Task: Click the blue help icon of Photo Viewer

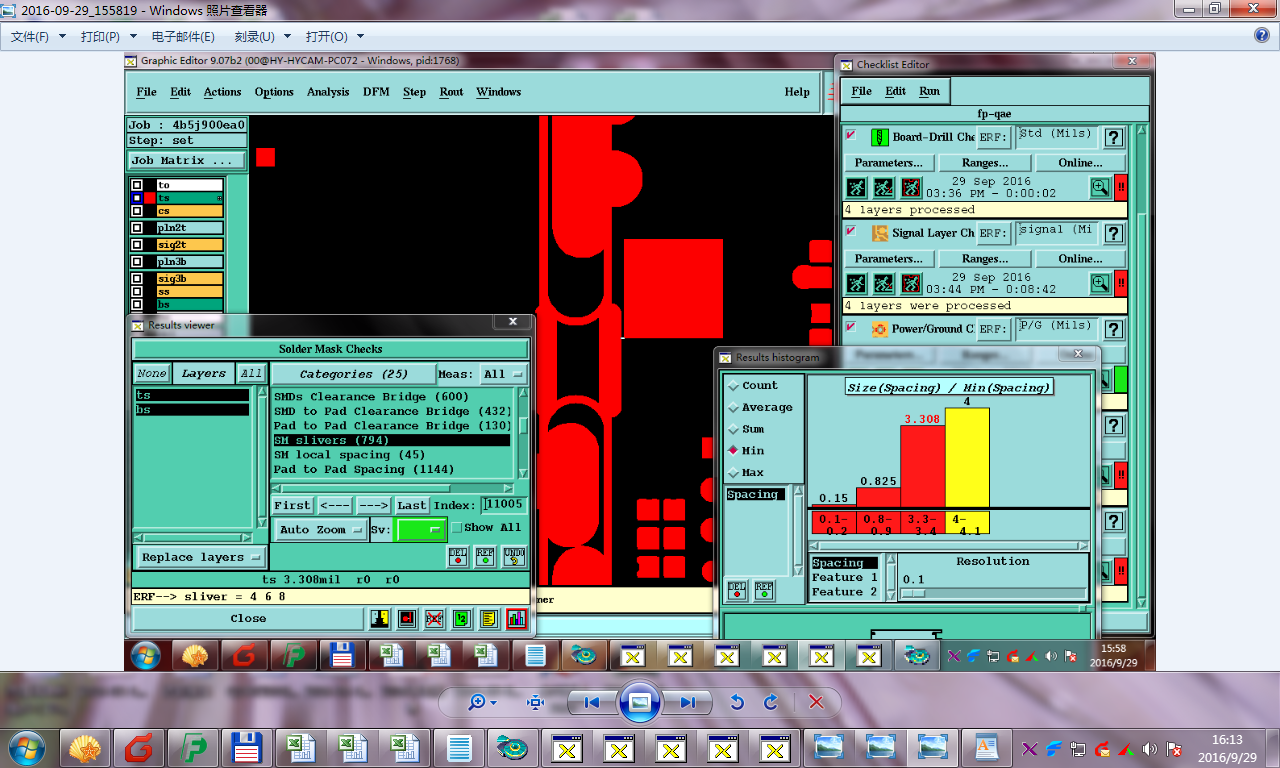Action: tap(1262, 35)
